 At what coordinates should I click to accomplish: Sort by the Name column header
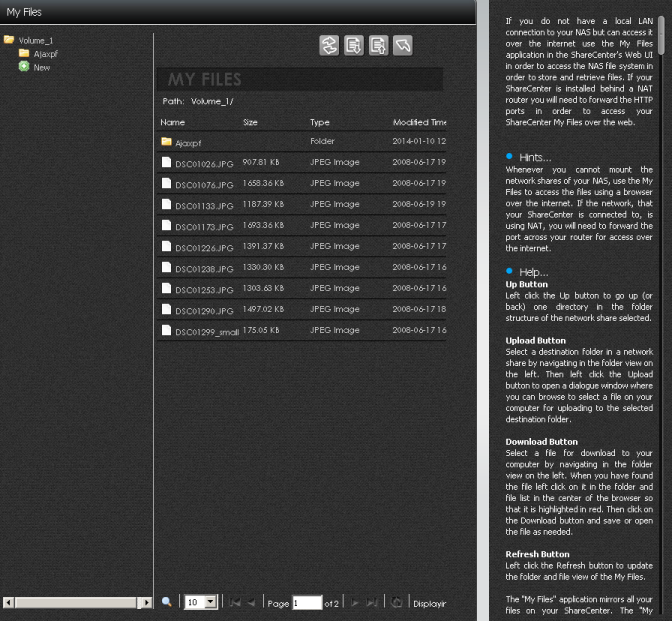click(172, 122)
